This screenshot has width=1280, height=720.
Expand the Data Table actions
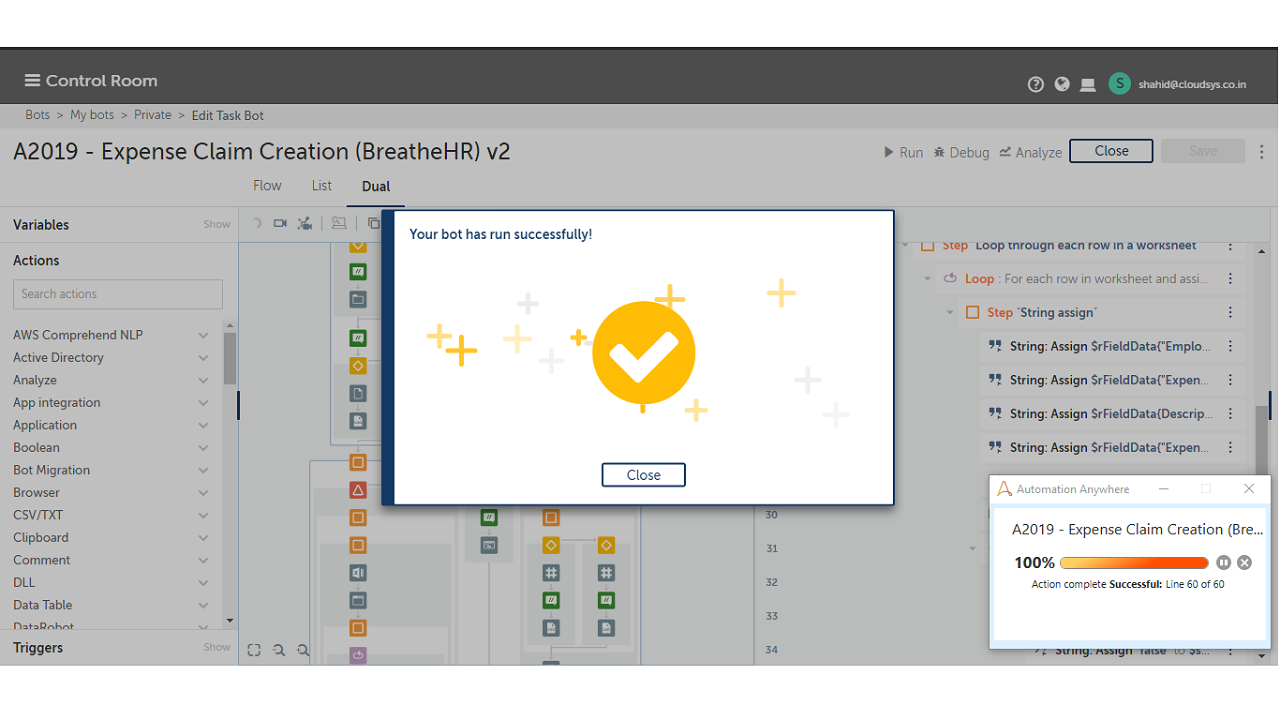coord(203,605)
